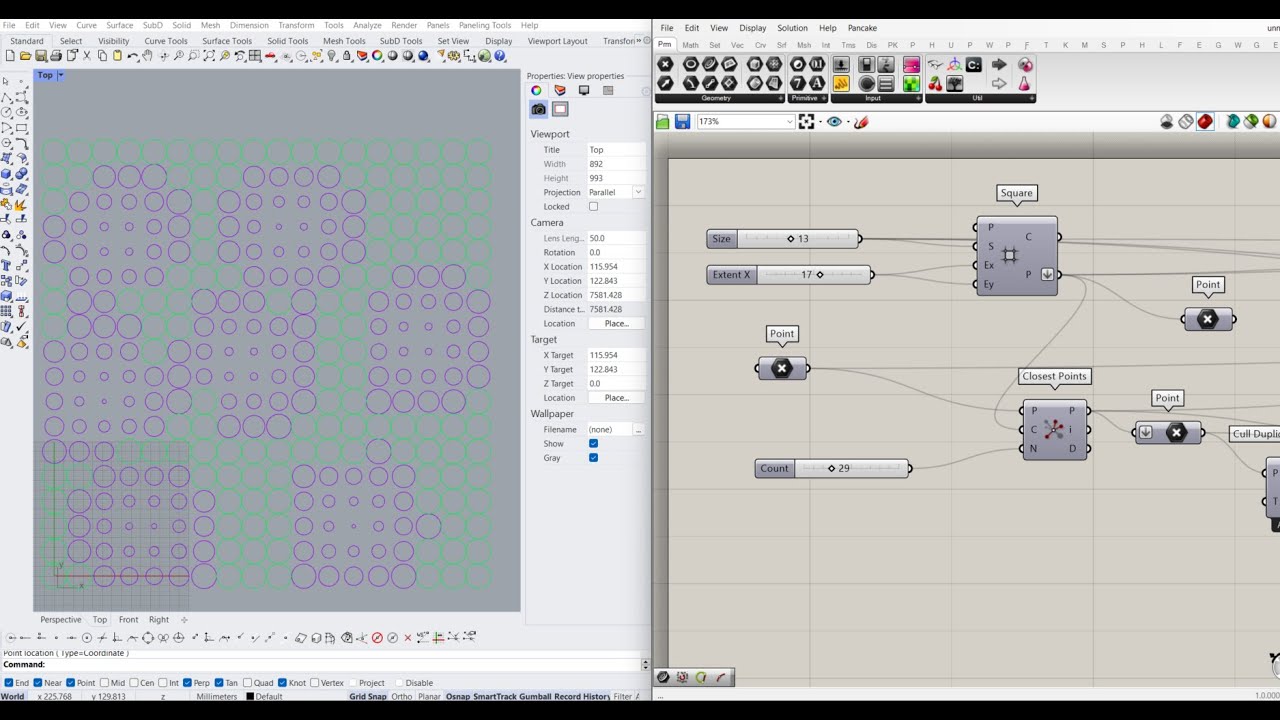Print from the Rhino standard toolbar
Viewport: 1280px width, 720px height.
[x=55, y=56]
